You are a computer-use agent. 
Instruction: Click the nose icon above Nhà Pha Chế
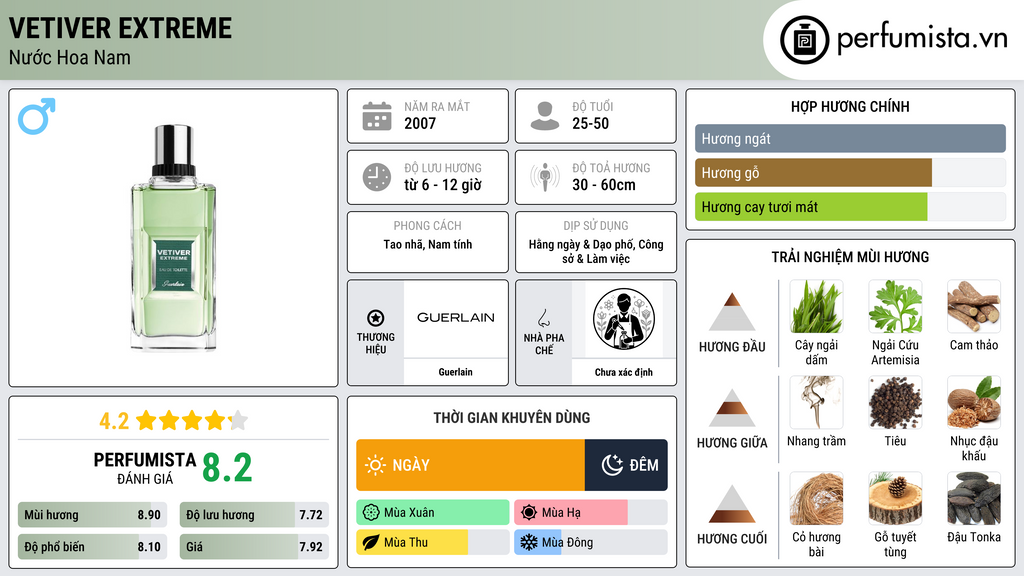(543, 318)
